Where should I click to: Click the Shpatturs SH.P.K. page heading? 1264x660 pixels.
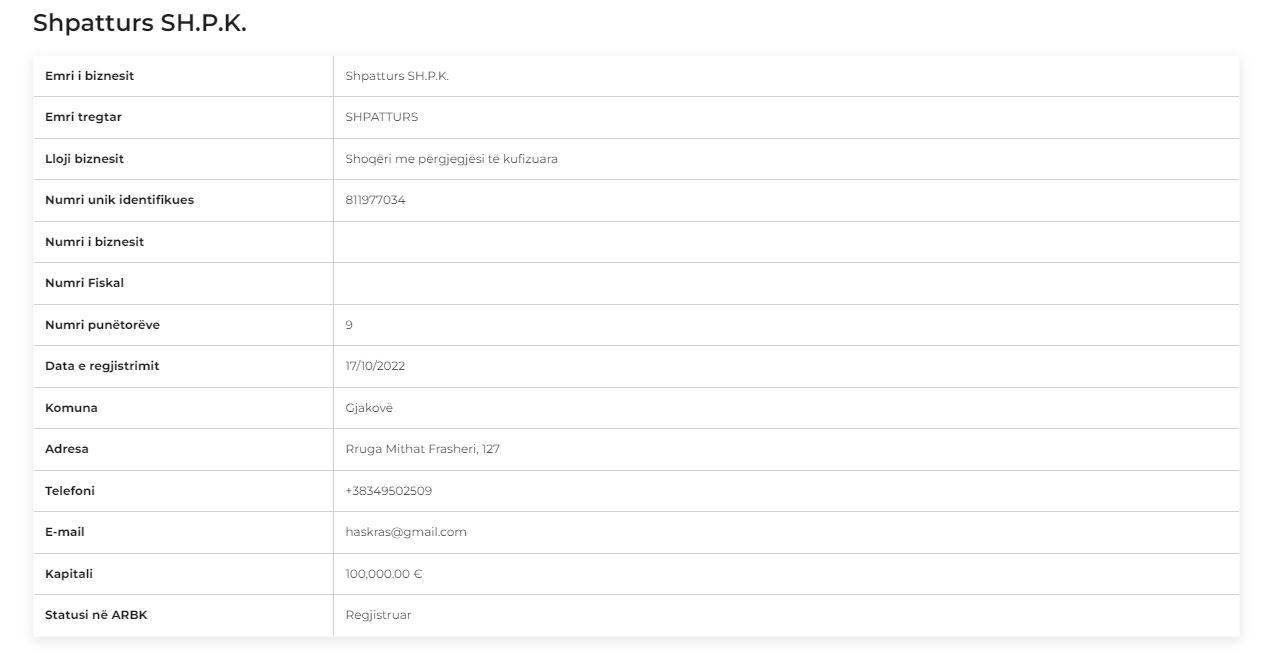(139, 24)
